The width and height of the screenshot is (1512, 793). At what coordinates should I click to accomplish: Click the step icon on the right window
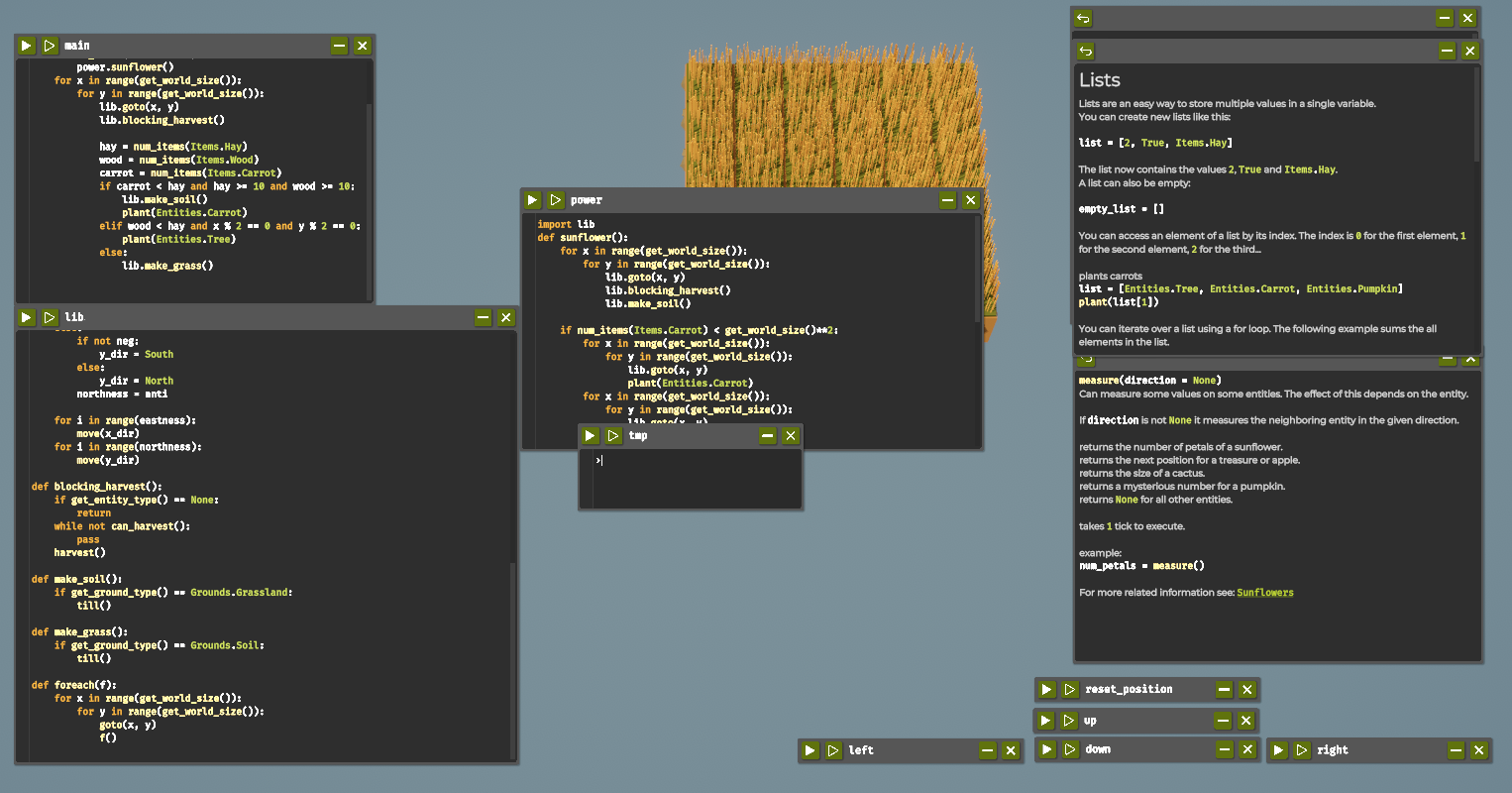tap(1302, 750)
